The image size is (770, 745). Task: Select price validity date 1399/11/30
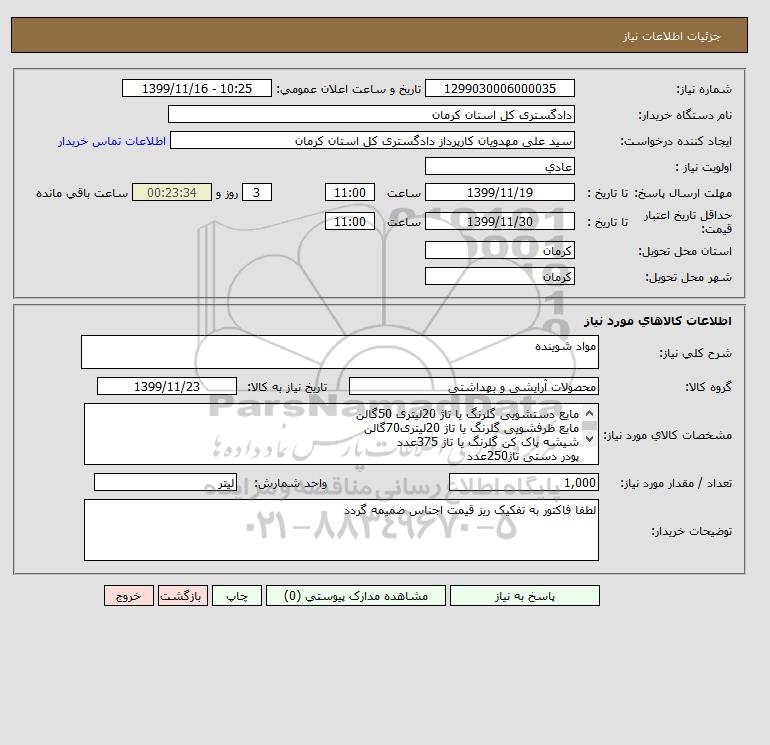pos(499,221)
